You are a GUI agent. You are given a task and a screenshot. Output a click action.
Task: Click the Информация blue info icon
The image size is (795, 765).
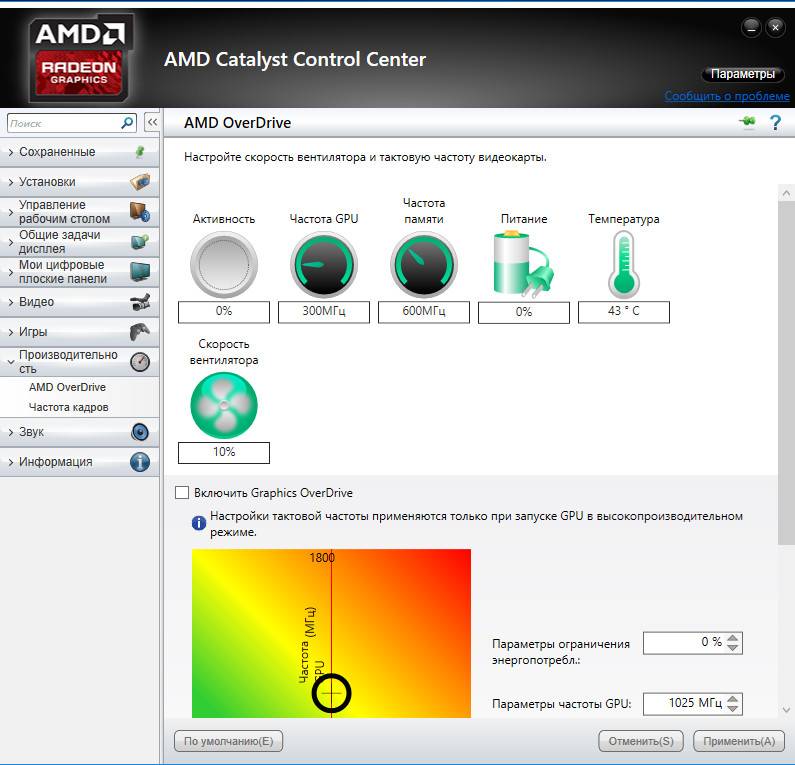click(x=140, y=462)
